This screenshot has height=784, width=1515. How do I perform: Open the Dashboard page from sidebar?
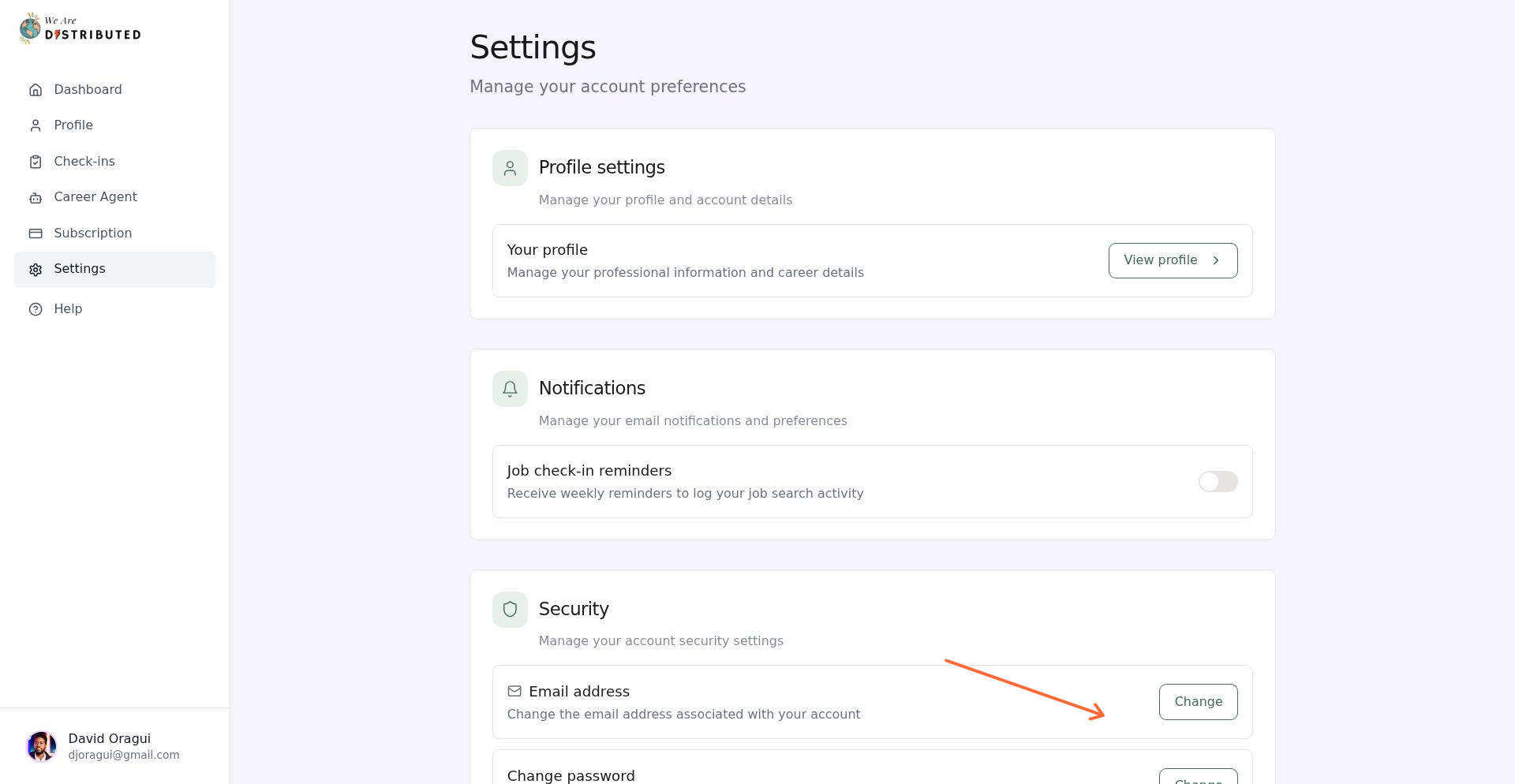pos(88,89)
